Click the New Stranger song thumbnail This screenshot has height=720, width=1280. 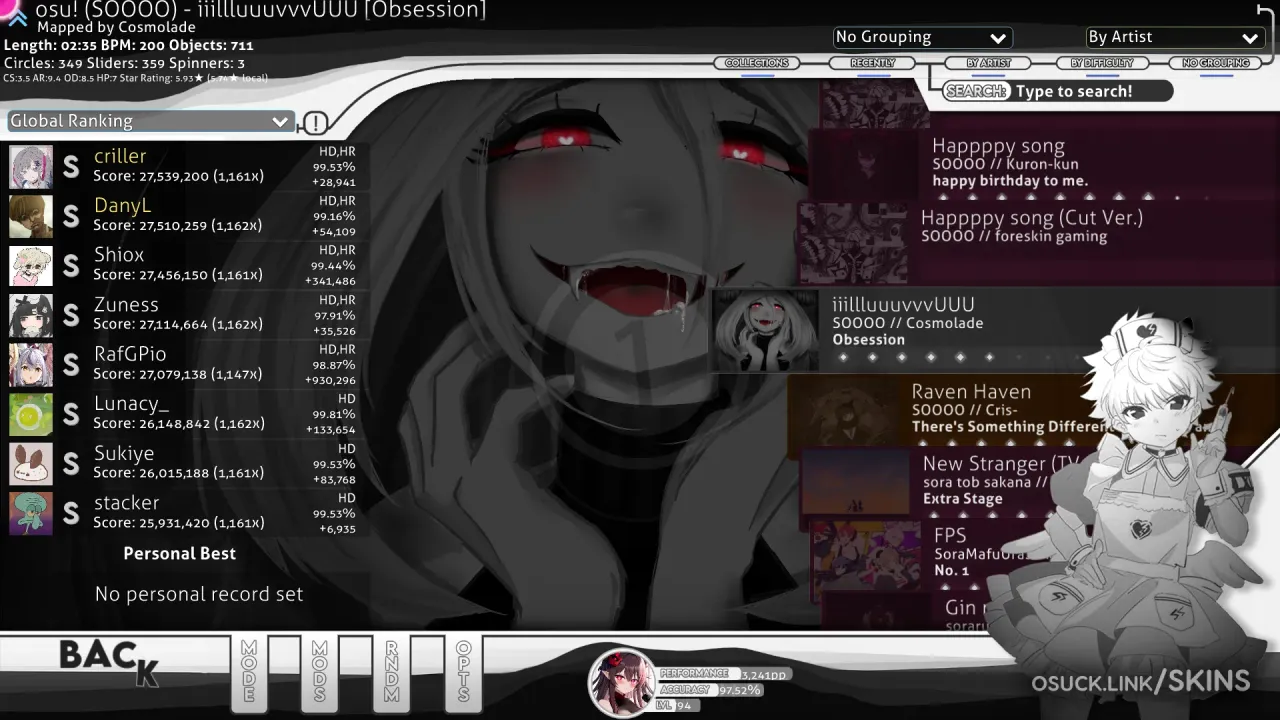pos(856,483)
